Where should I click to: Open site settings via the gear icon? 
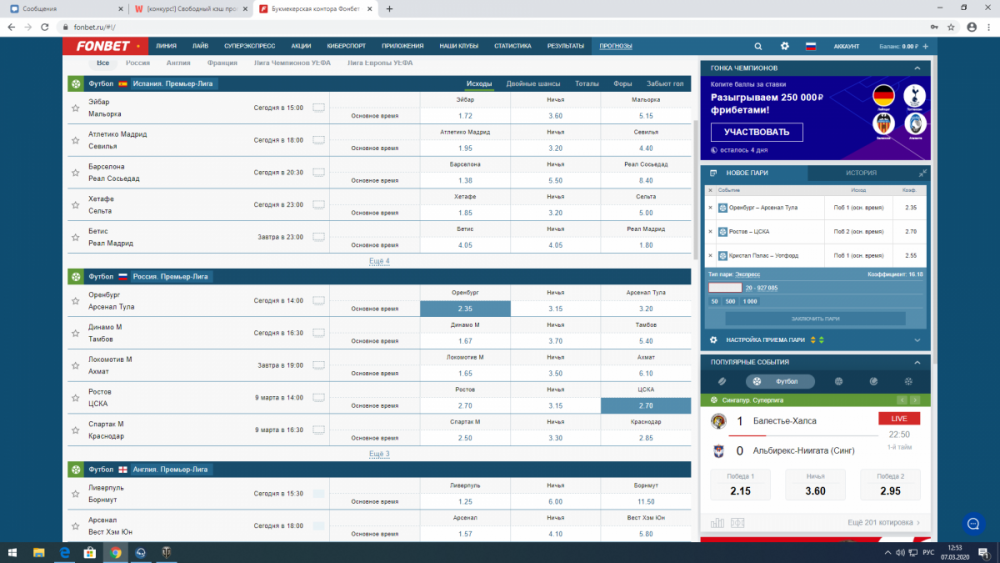click(x=785, y=46)
